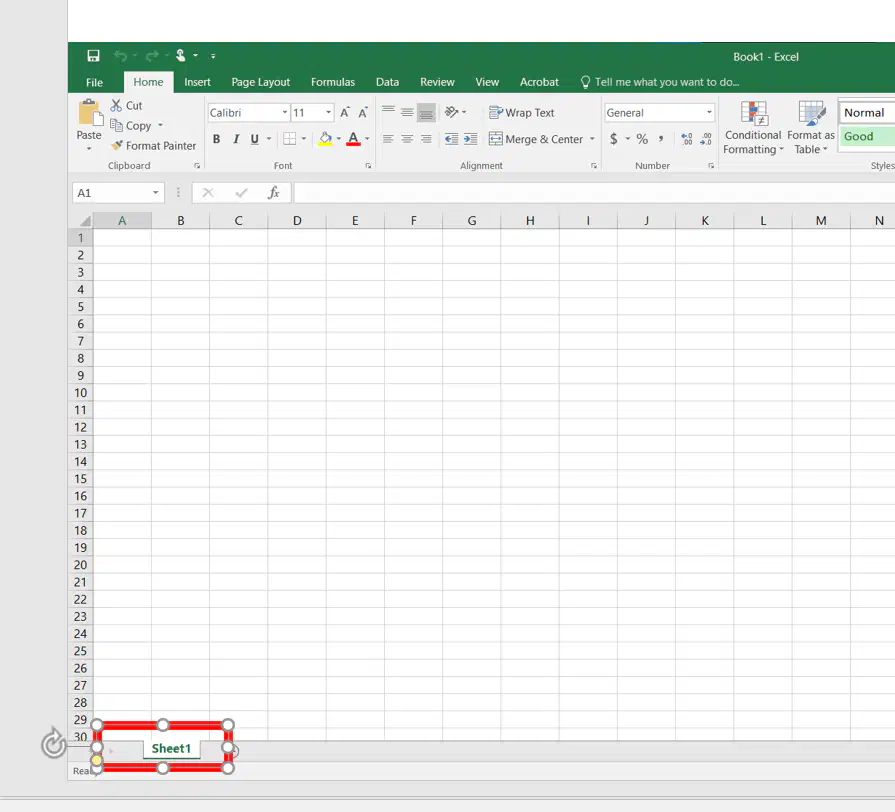Open Conditional Formatting menu
The width and height of the screenshot is (895, 812).
pyautogui.click(x=753, y=128)
